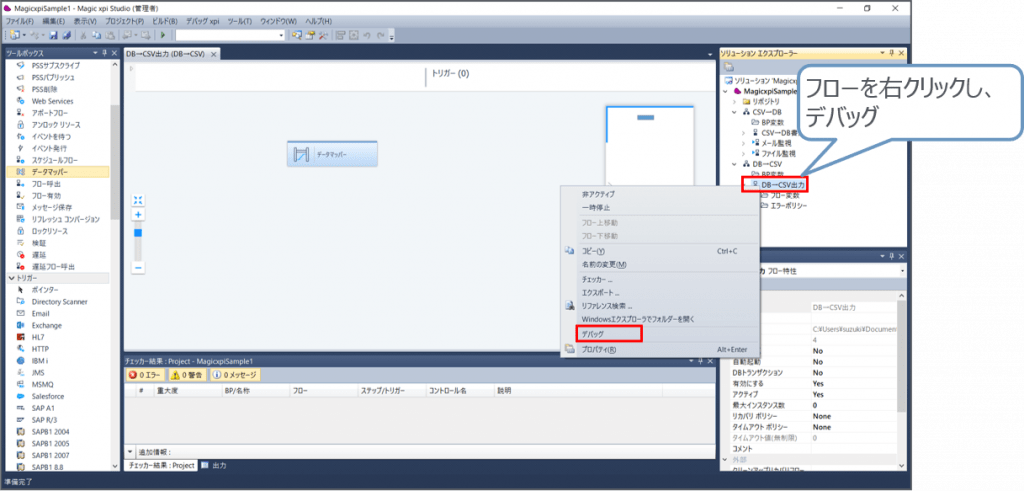Viewport: 1024px width, 491px height.
Task: Toggle the 0 警告 warnings filter
Action: 187,374
